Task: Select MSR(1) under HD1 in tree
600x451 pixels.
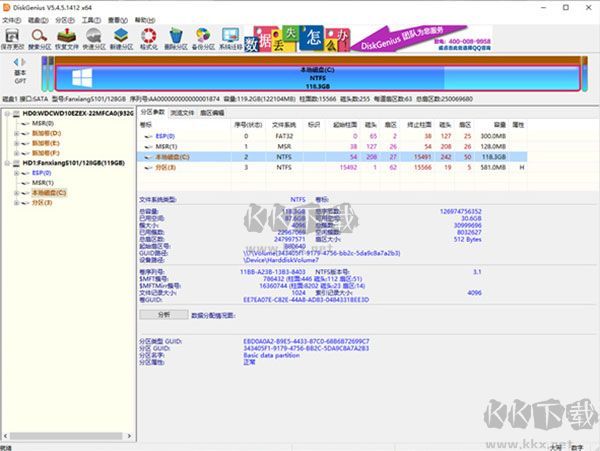Action: click(42, 183)
